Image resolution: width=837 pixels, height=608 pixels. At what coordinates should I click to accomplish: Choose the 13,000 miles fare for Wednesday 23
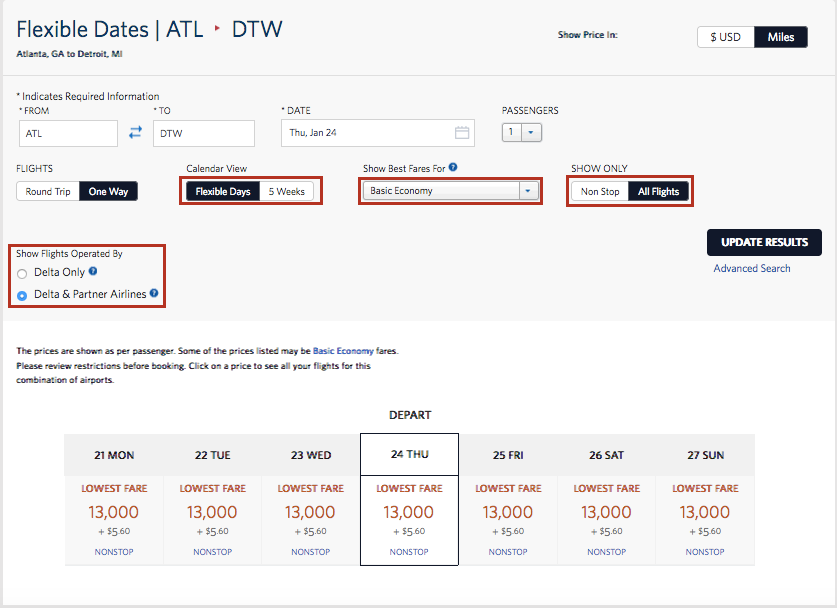(x=310, y=512)
